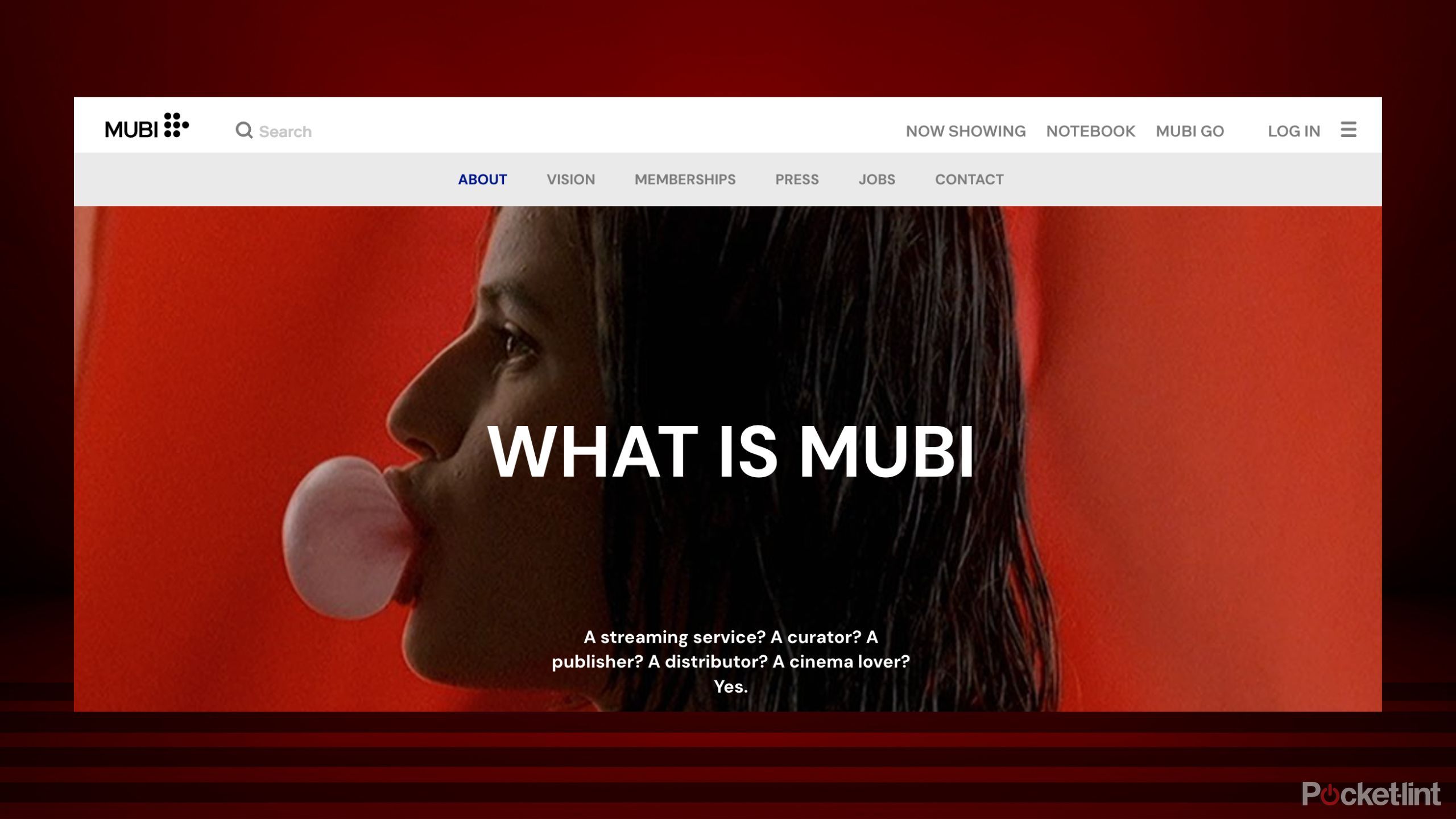The height and width of the screenshot is (819, 1456).
Task: Navigate to CONTACT page
Action: click(x=969, y=179)
